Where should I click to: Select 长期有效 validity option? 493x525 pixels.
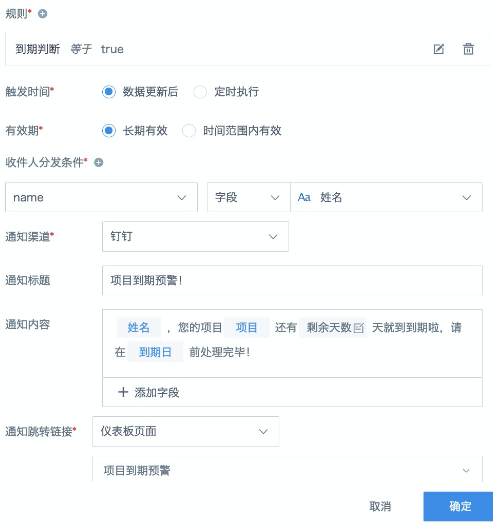[x=109, y=131]
